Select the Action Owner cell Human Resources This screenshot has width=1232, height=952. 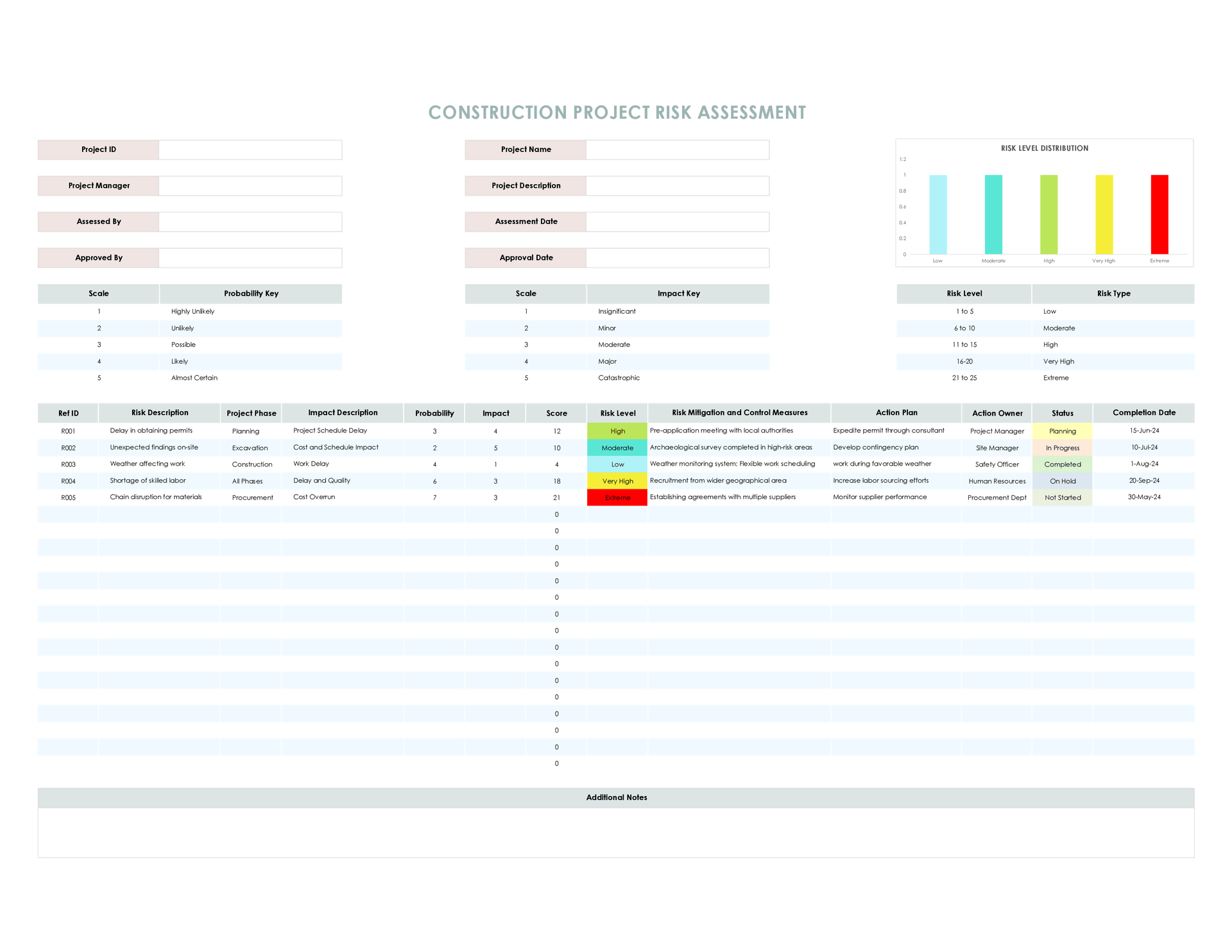coord(997,480)
